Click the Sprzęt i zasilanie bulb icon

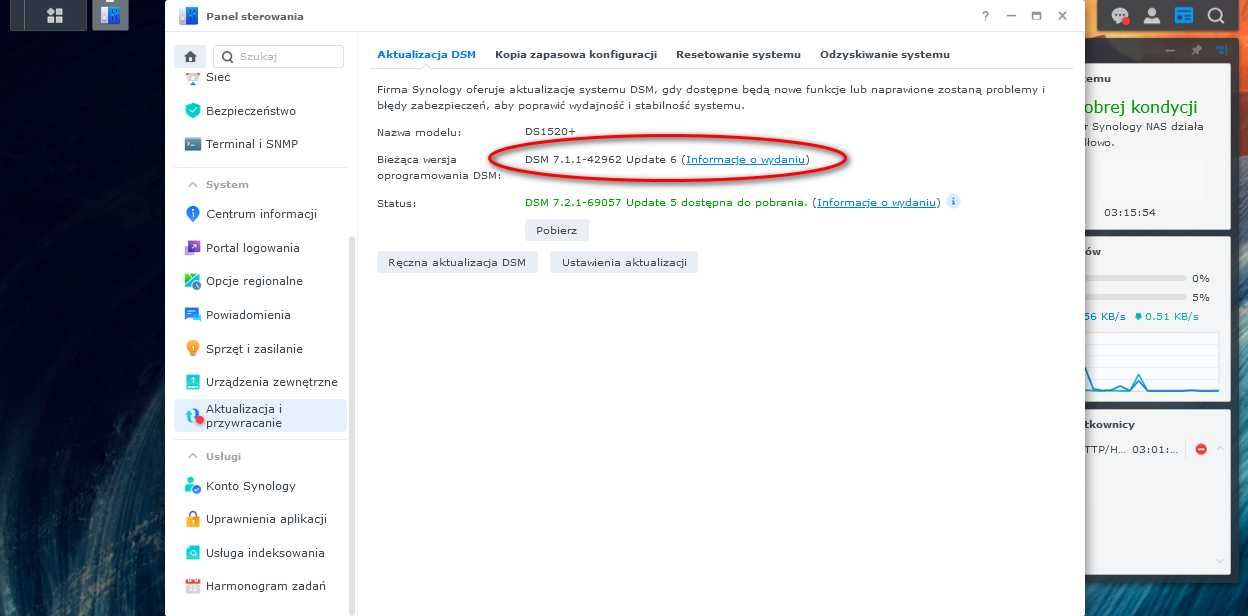193,349
